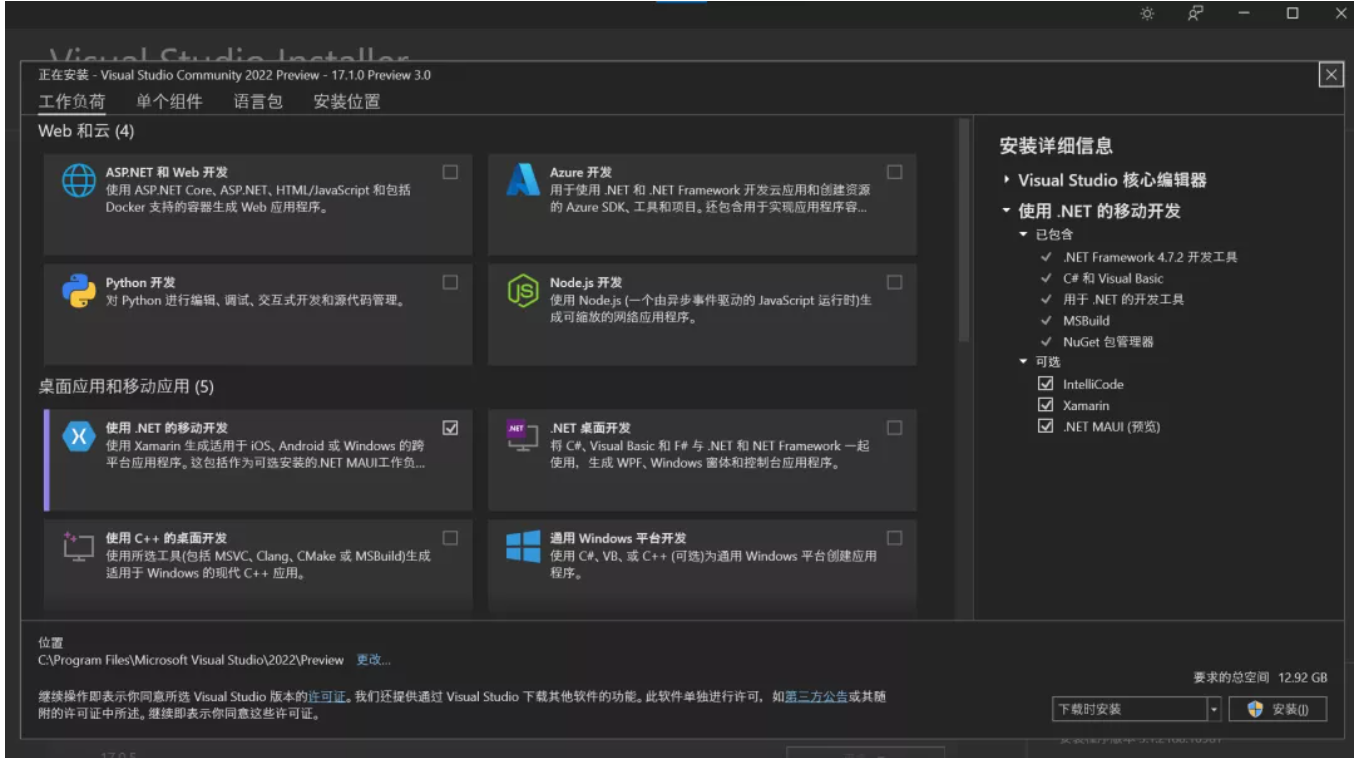Check the Azure development workload box
Image resolution: width=1354 pixels, height=758 pixels.
[894, 172]
